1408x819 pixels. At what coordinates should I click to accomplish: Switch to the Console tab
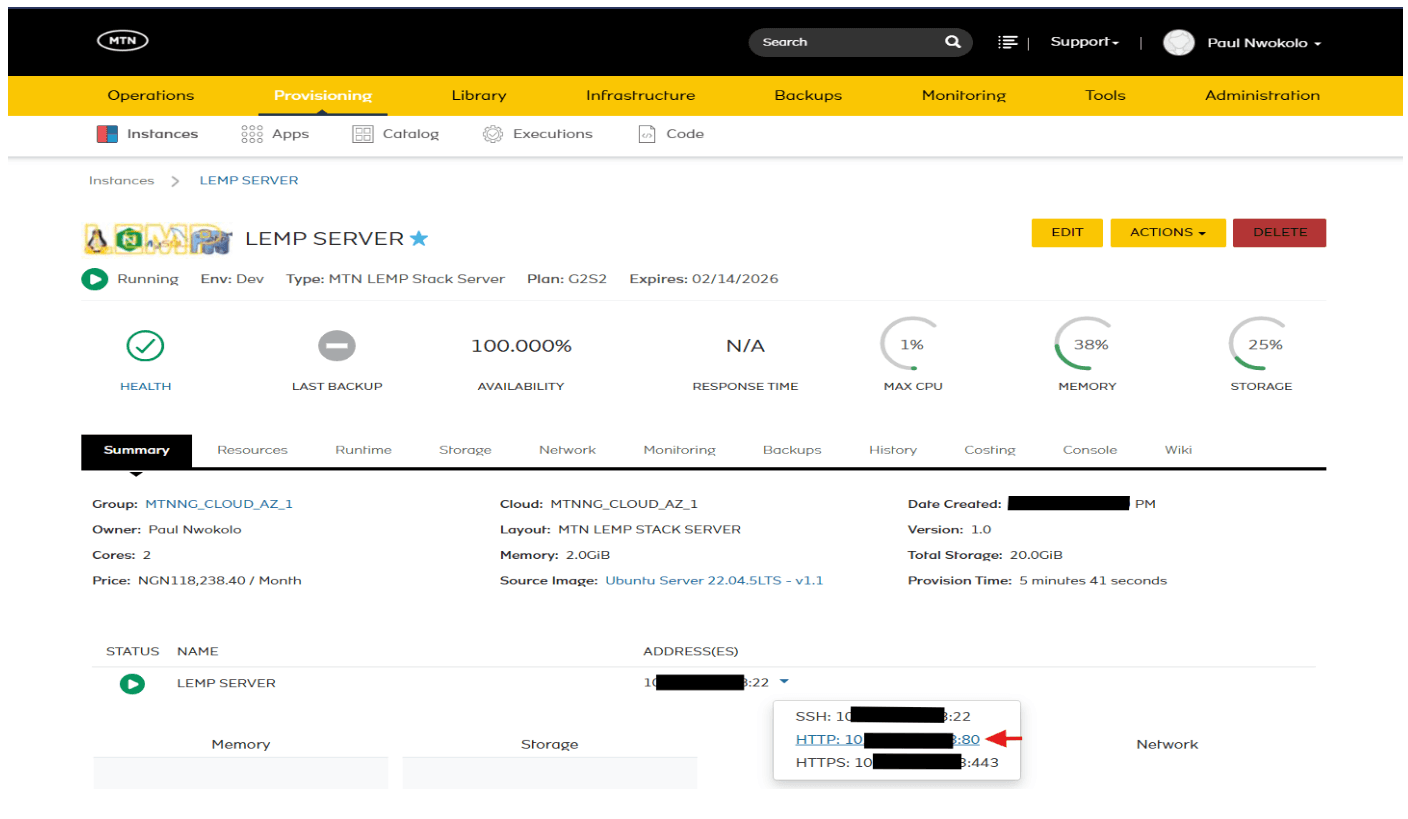1090,450
